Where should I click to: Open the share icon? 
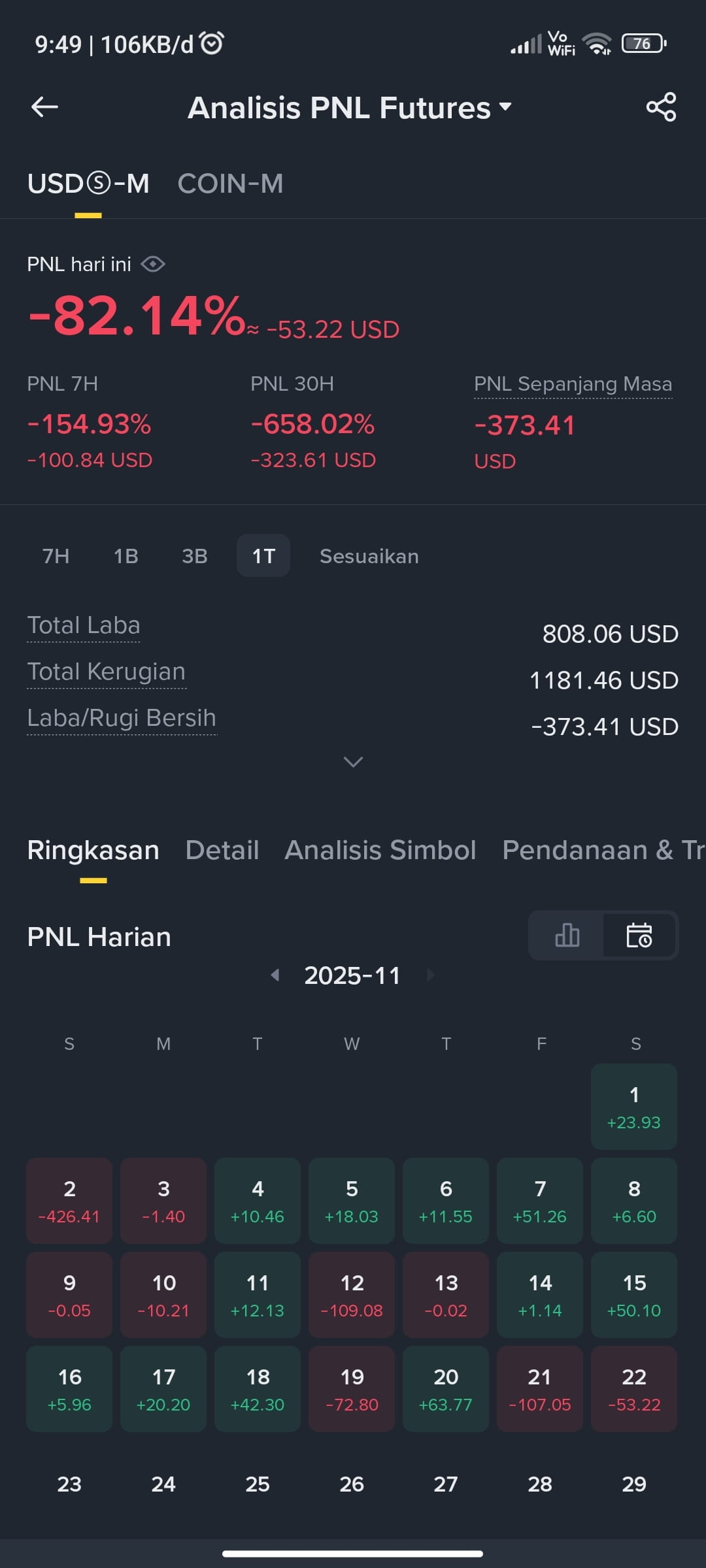(x=661, y=107)
